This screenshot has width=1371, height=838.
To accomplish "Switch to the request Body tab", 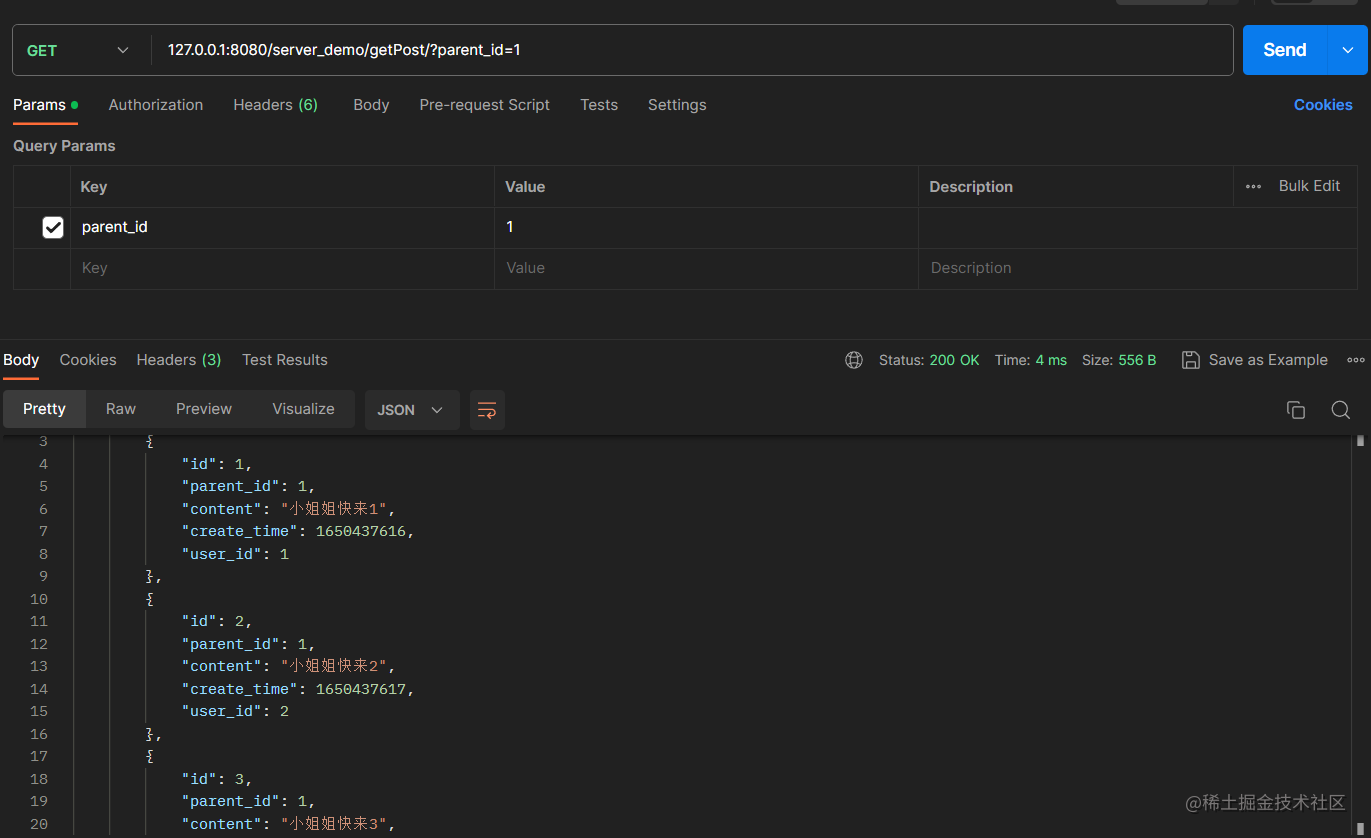I will [x=371, y=105].
